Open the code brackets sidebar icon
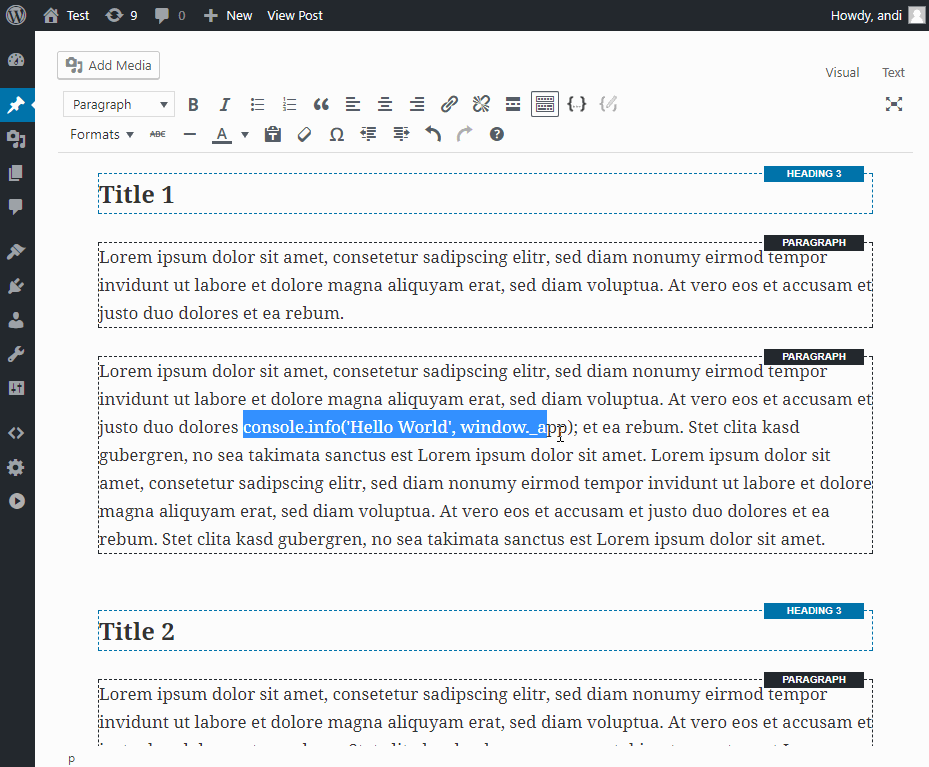929x767 pixels. point(16,433)
